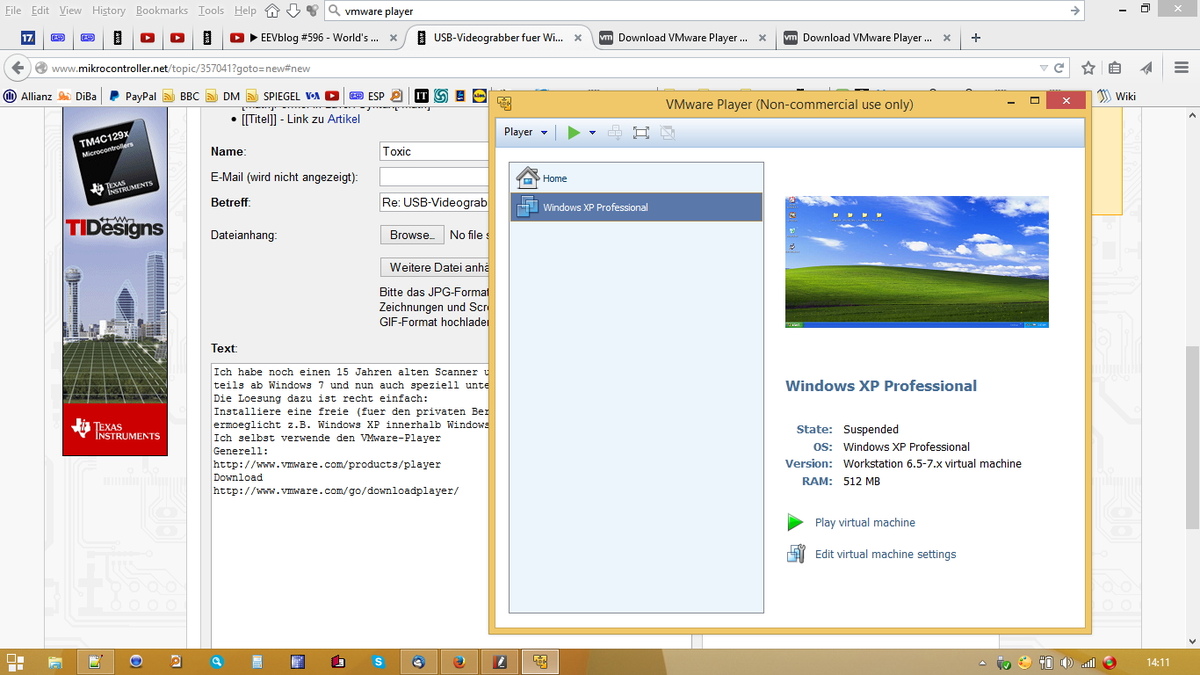Image resolution: width=1200 pixels, height=675 pixels.
Task: Click the search go arrow in search box
Action: pos(1074,11)
